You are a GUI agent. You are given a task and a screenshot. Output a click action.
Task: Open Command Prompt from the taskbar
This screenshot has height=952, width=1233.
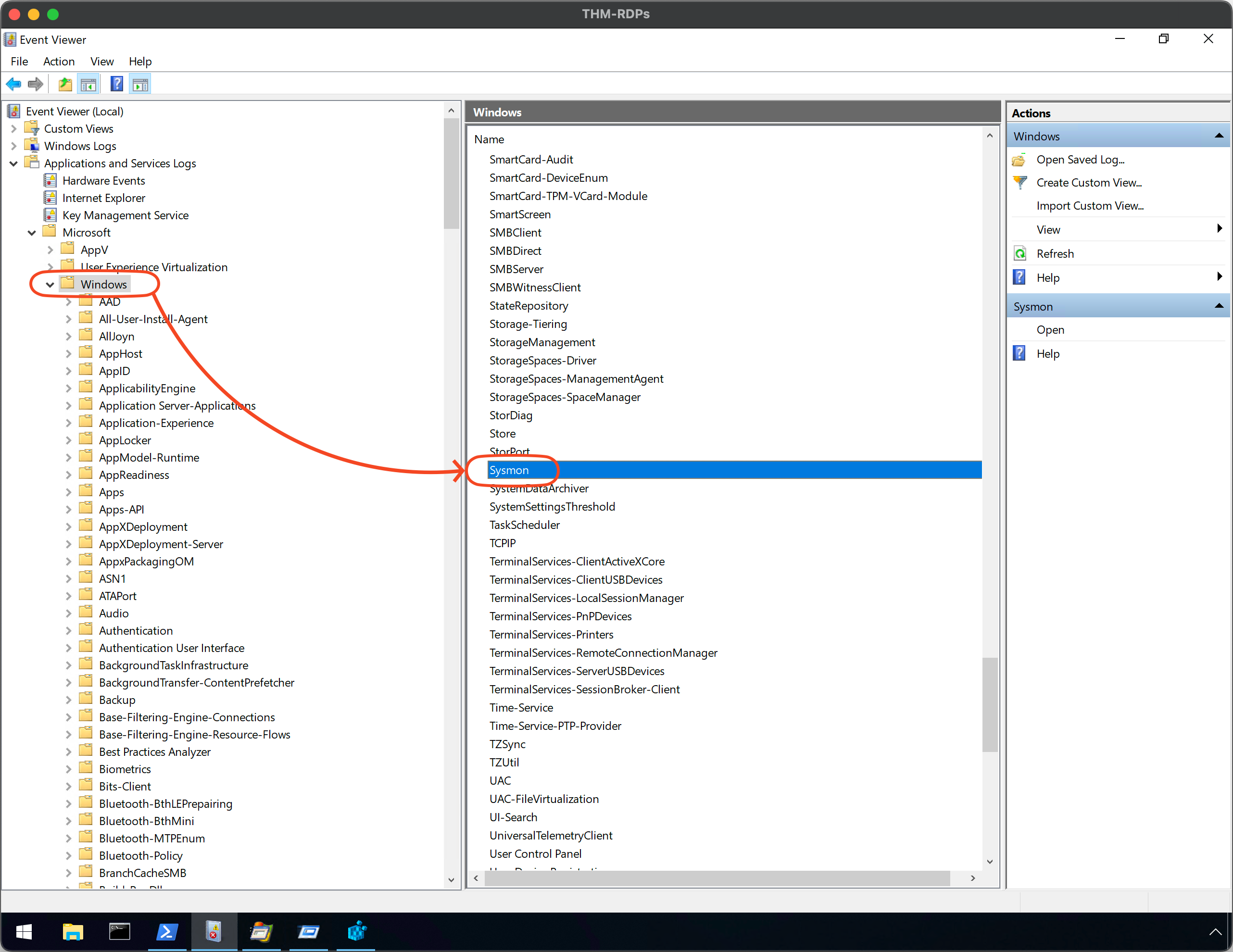(x=119, y=932)
